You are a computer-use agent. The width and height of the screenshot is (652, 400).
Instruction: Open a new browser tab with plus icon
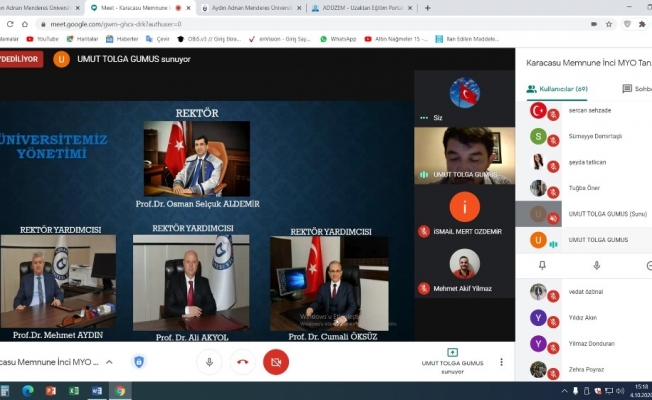pos(427,7)
